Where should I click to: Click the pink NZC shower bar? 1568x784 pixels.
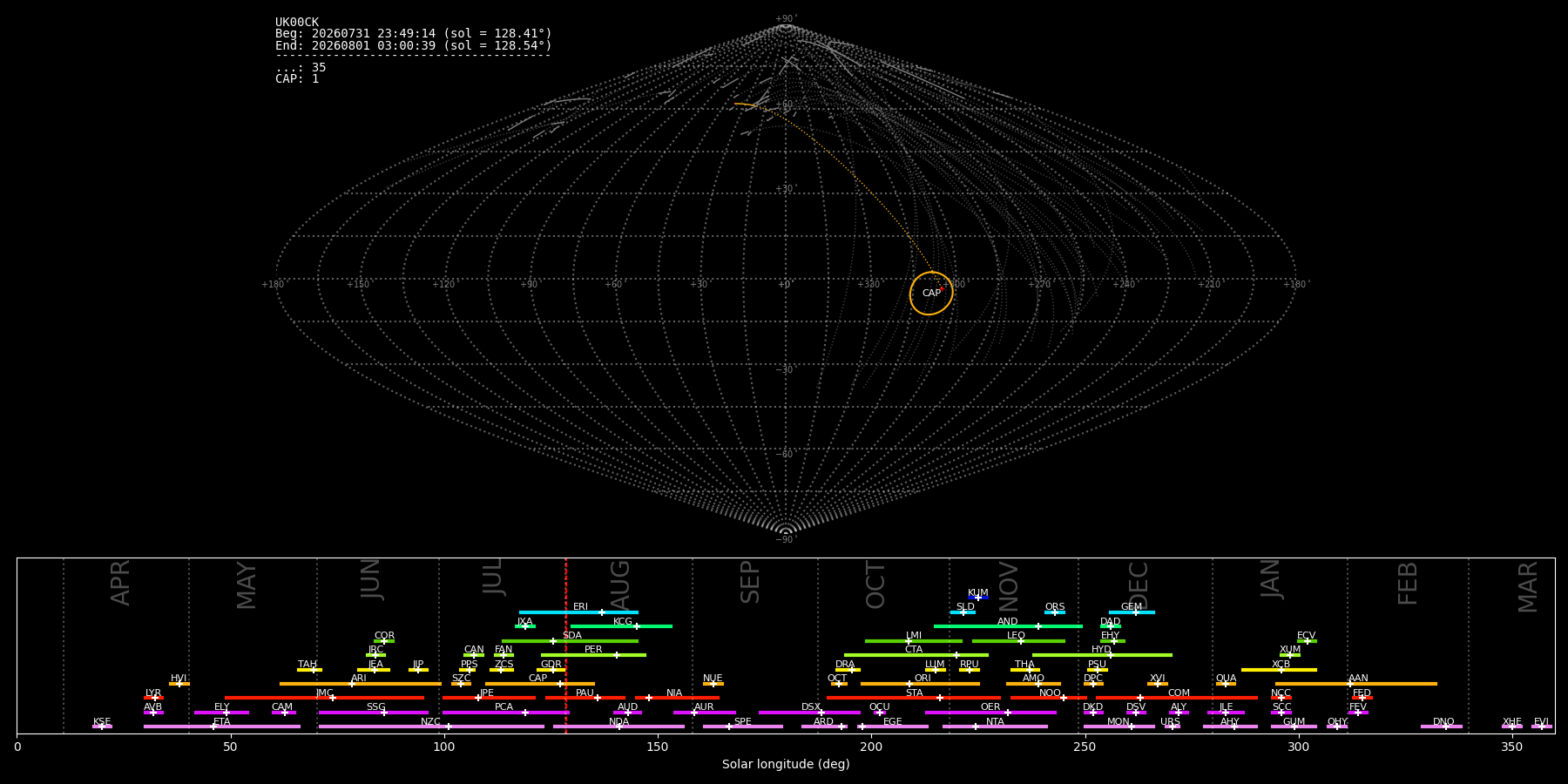click(431, 727)
